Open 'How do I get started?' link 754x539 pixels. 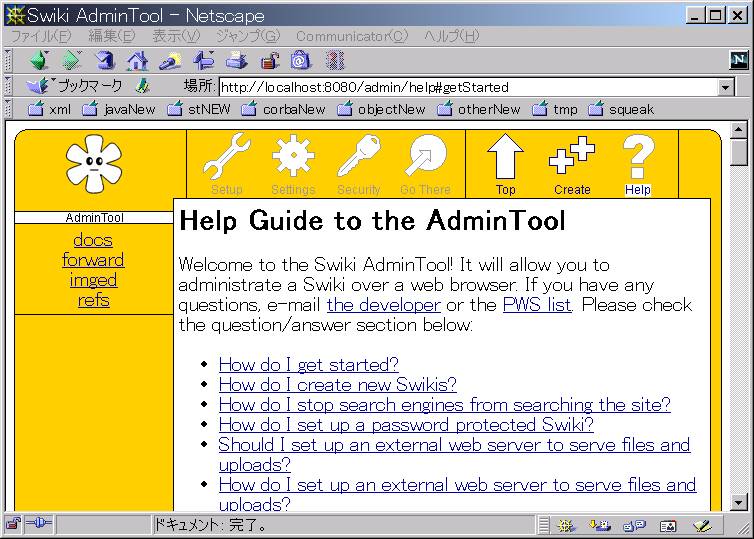[x=309, y=365]
